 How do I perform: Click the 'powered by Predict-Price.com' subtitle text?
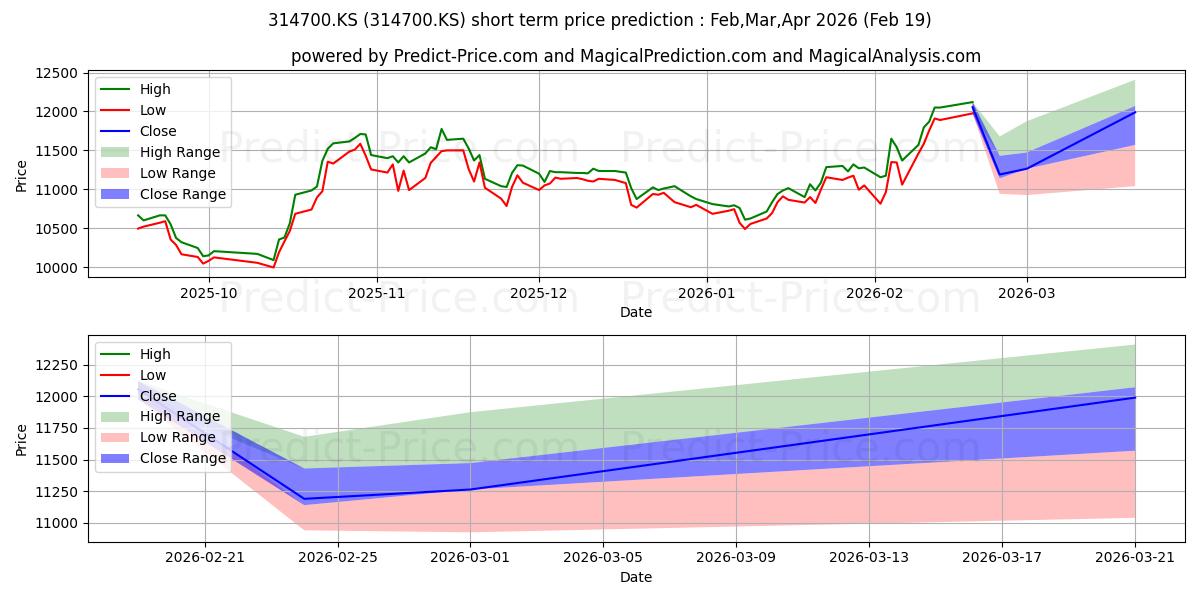(636, 56)
